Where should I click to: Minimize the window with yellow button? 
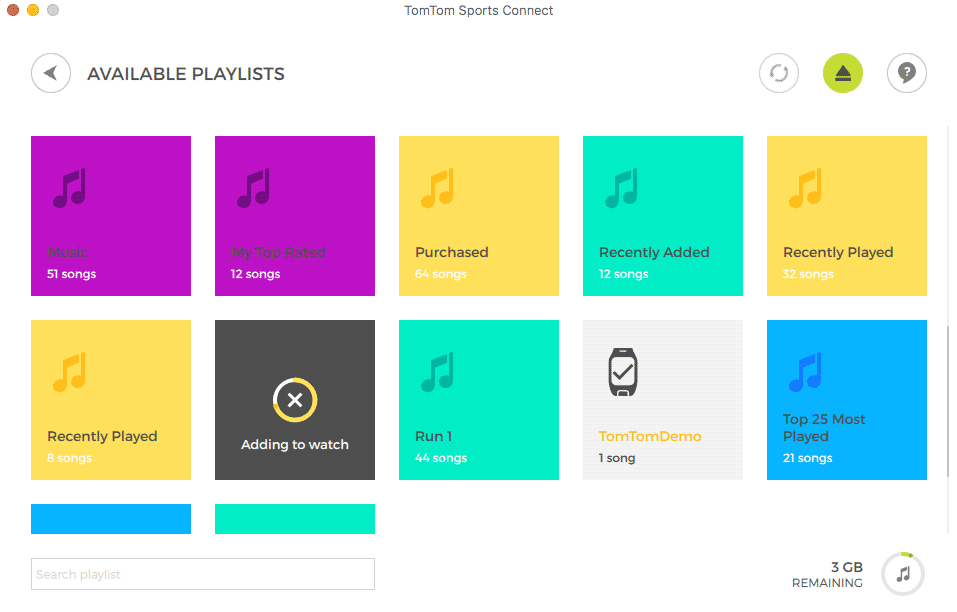(33, 10)
